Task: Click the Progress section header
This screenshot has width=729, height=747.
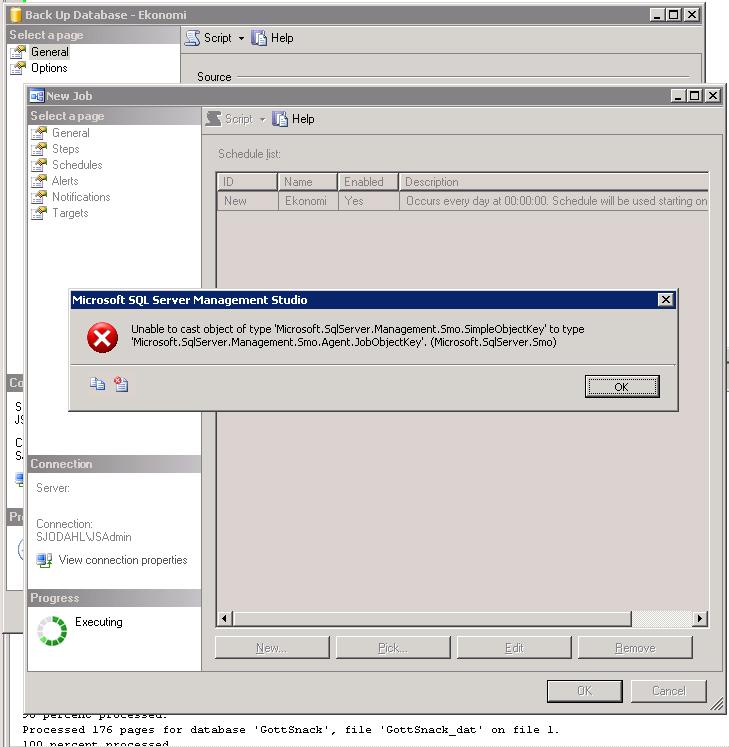Action: 114,598
